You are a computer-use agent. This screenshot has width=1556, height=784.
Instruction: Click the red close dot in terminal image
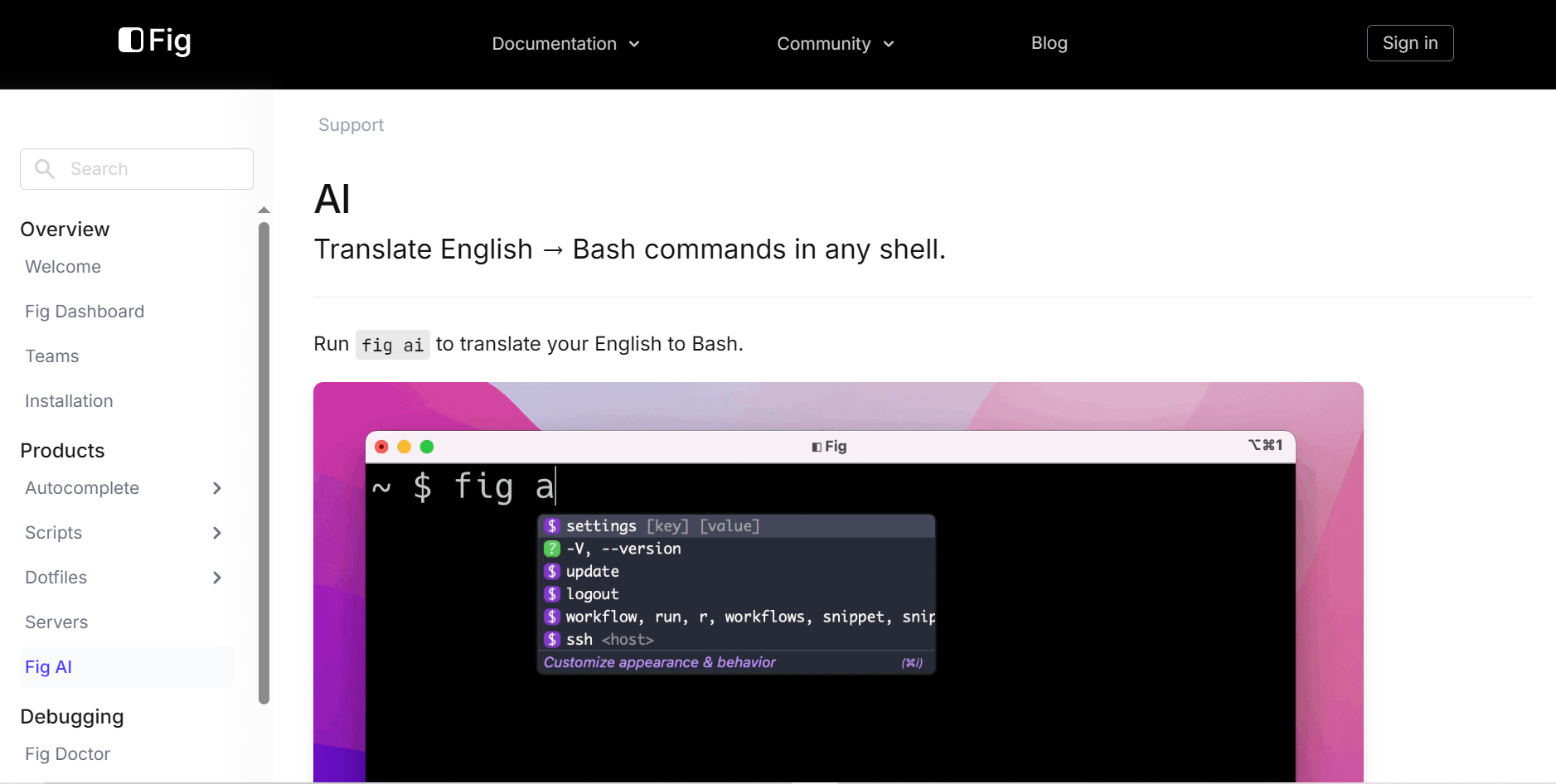(381, 447)
